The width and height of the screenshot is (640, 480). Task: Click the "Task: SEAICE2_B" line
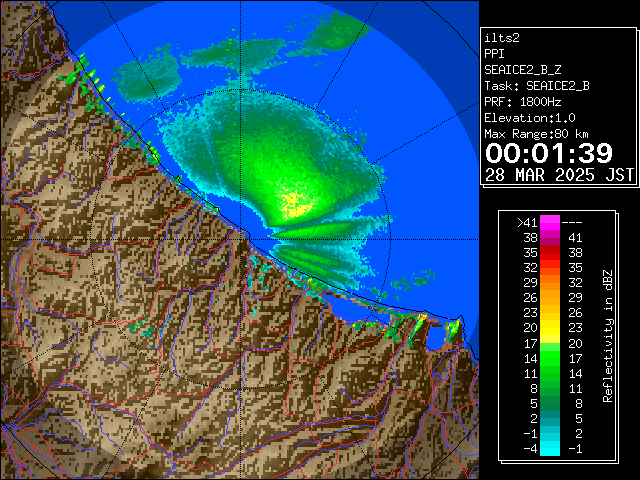click(537, 86)
